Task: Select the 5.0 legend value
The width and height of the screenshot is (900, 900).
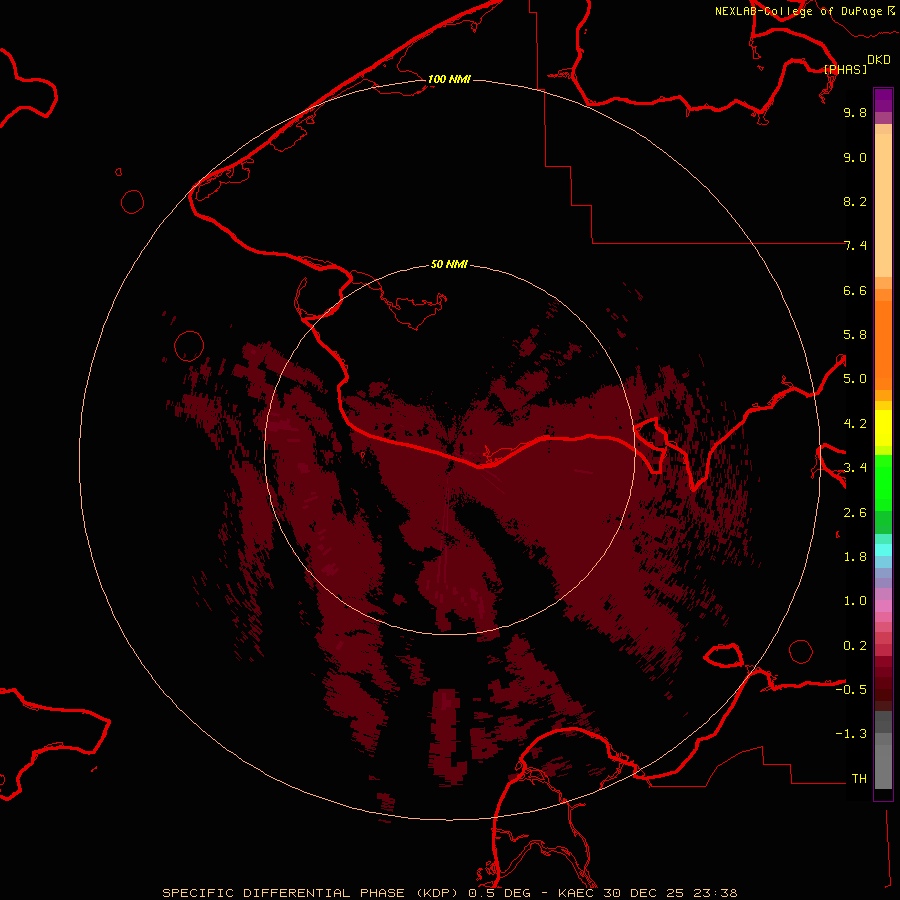Action: click(x=855, y=379)
